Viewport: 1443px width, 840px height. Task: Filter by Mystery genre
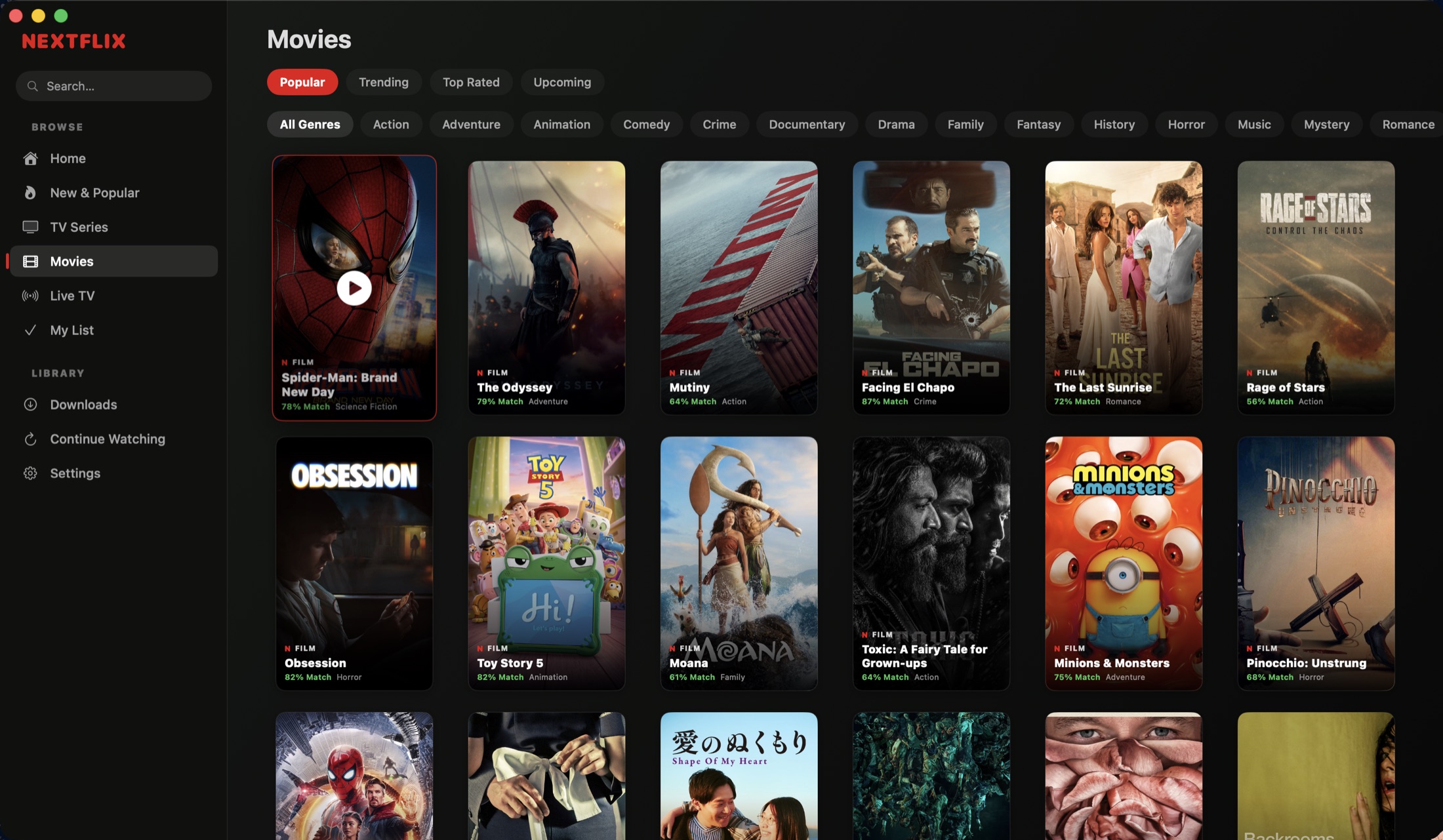click(x=1326, y=124)
